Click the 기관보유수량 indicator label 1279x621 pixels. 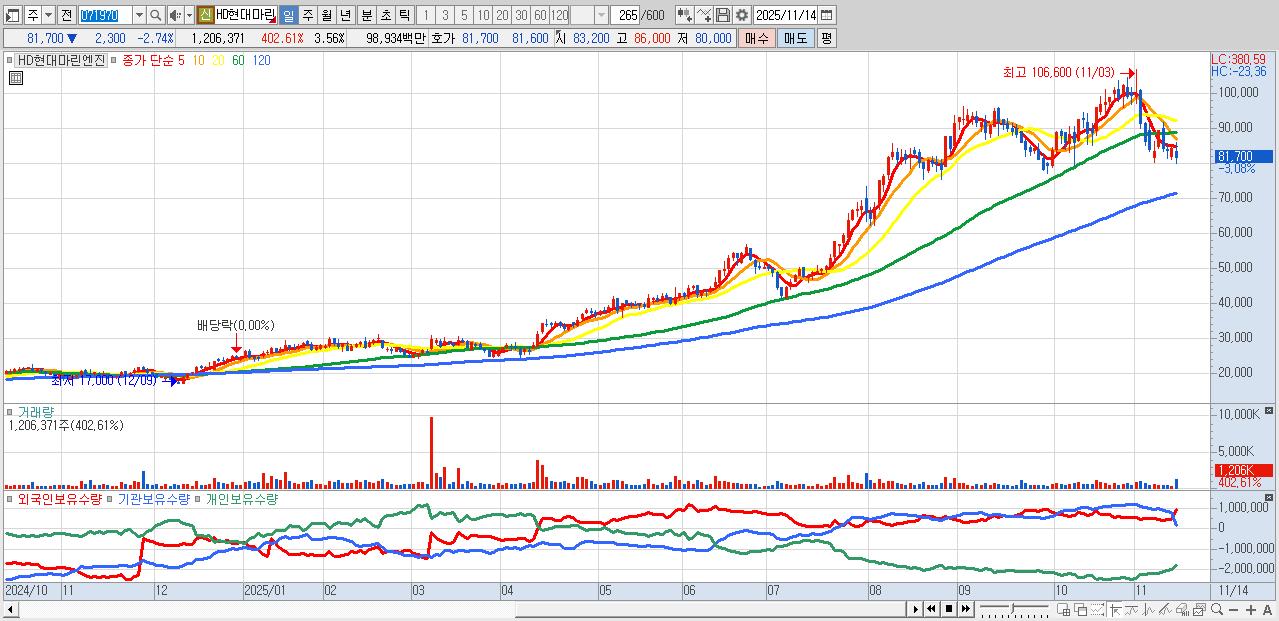pyautogui.click(x=153, y=498)
